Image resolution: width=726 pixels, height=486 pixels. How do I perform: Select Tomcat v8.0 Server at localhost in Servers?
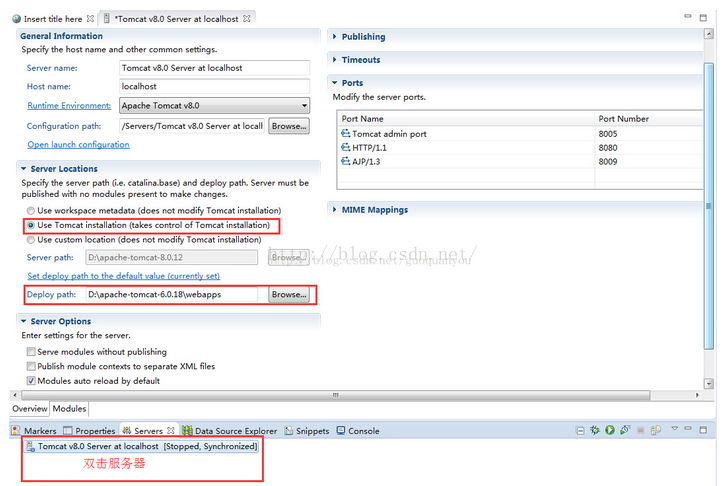coord(142,446)
